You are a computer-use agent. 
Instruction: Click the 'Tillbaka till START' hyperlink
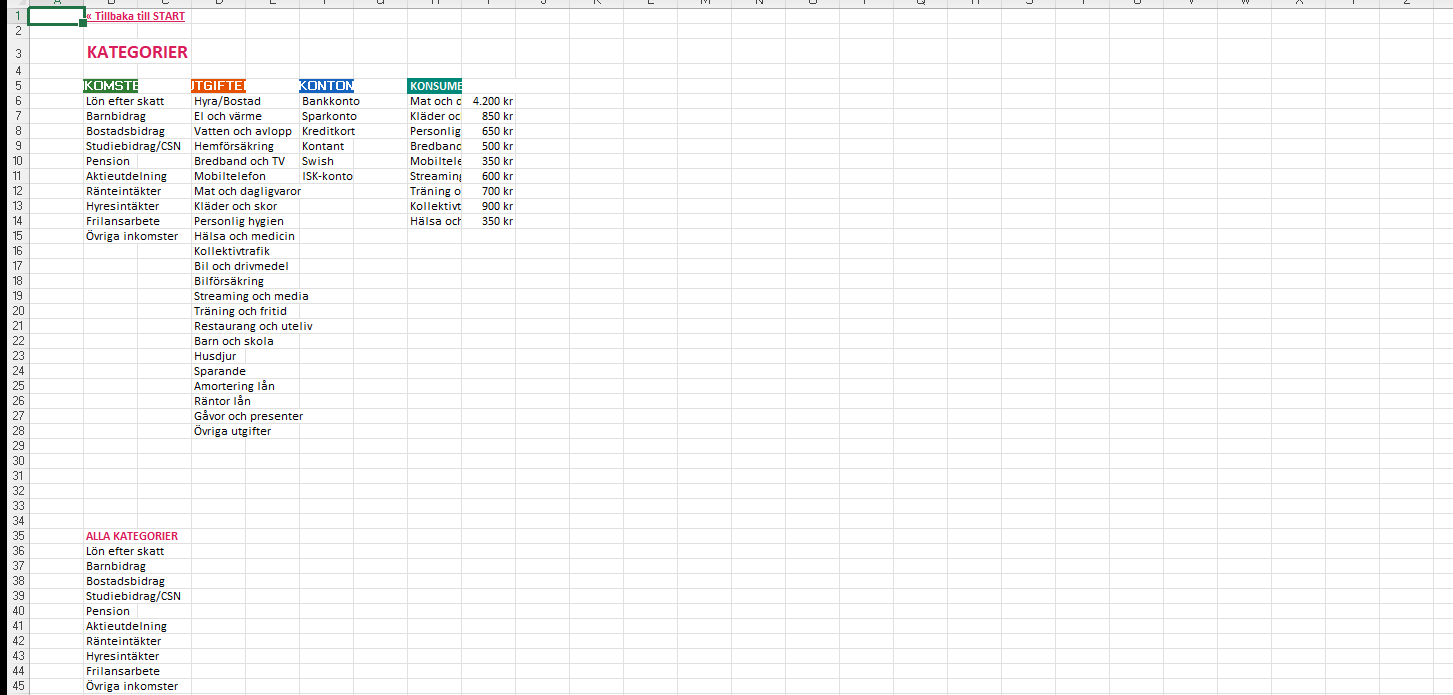point(136,17)
